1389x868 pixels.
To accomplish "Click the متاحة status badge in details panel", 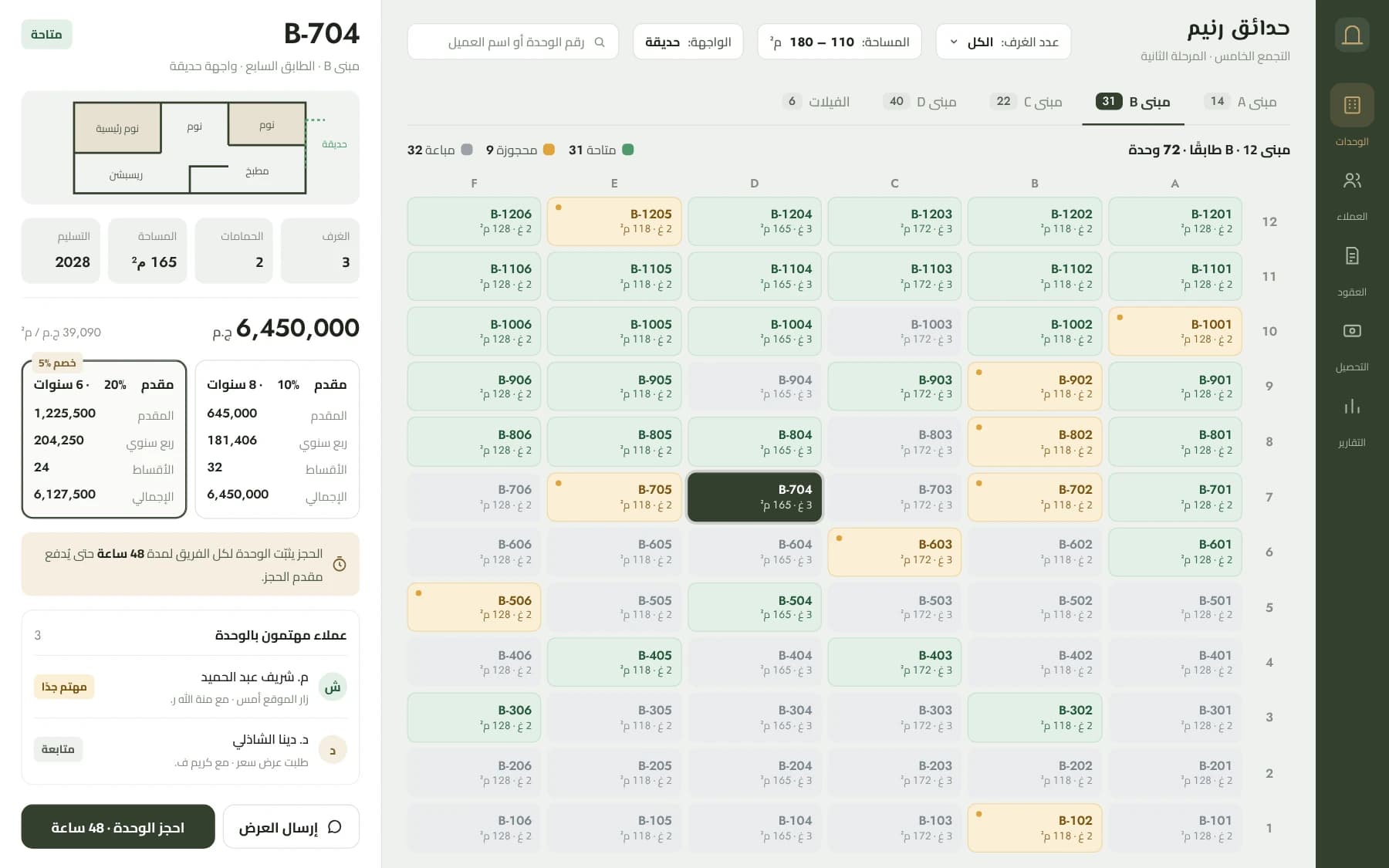I will pos(46,34).
